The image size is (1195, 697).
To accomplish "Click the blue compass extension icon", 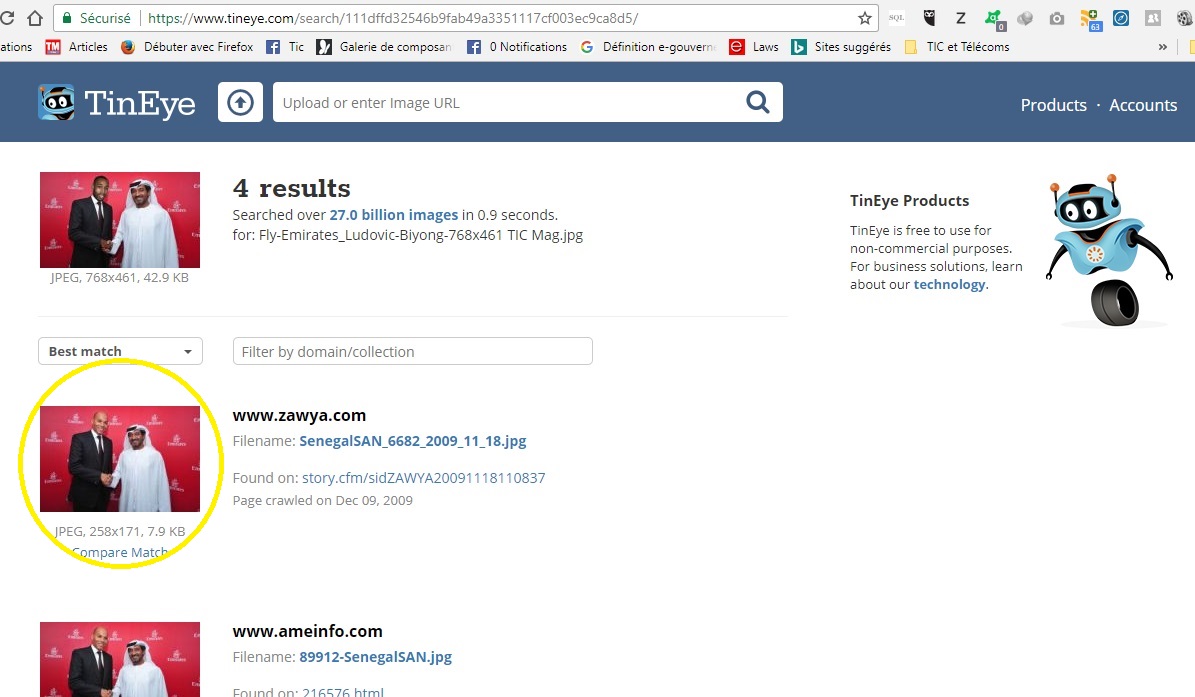I will pos(1121,18).
